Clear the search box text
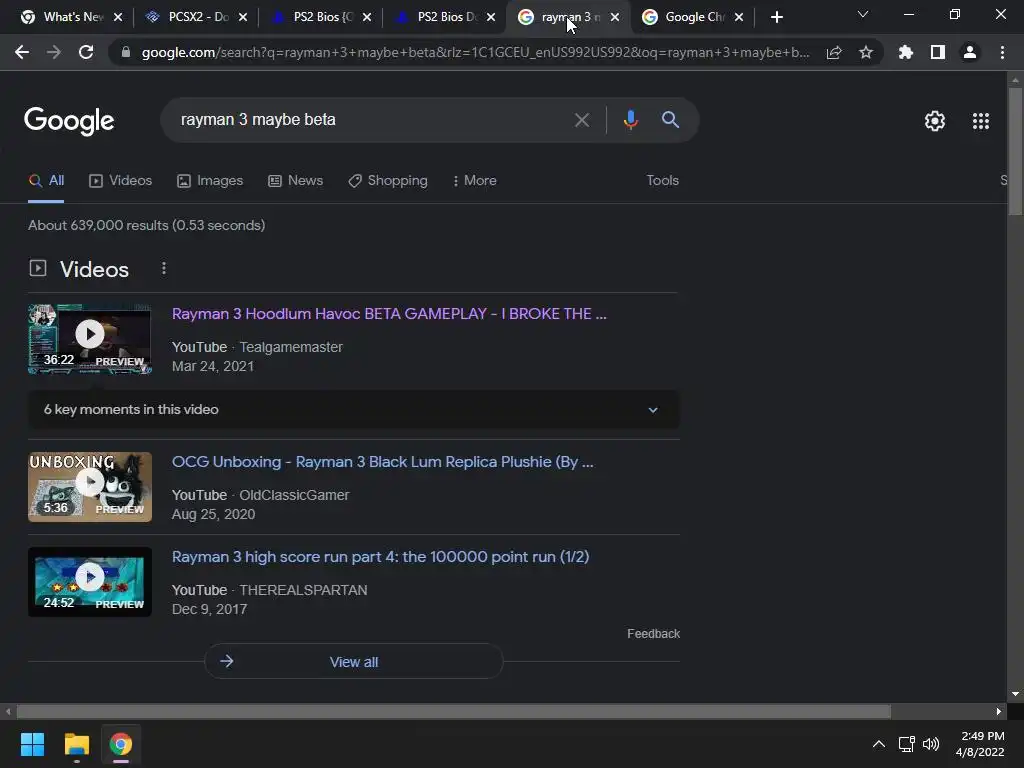The image size is (1024, 768). coord(581,120)
